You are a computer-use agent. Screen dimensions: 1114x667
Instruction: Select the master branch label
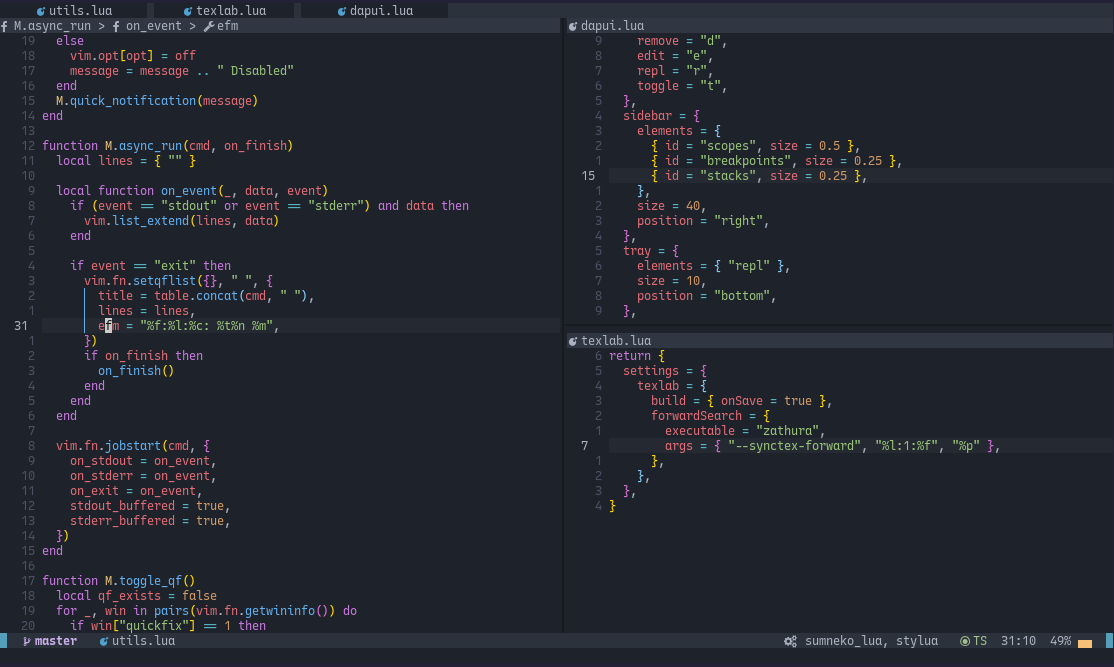[55, 641]
